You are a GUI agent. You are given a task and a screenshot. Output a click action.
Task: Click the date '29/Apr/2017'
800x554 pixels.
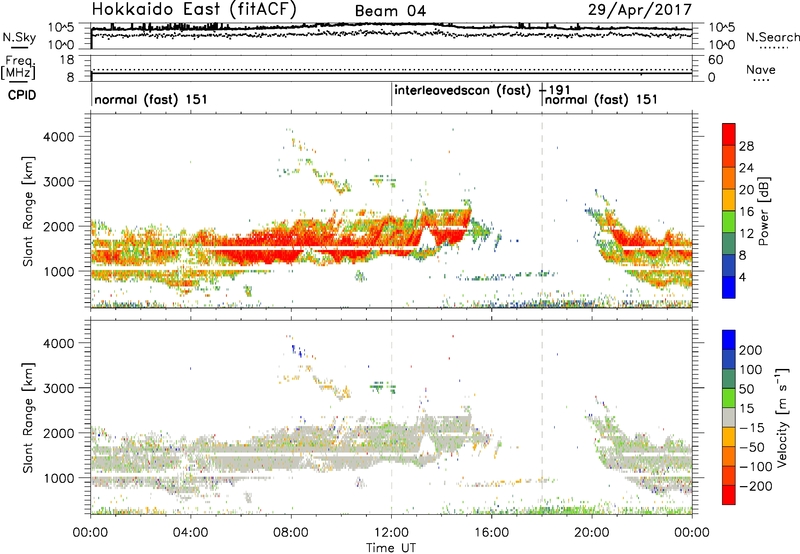[x=640, y=10]
